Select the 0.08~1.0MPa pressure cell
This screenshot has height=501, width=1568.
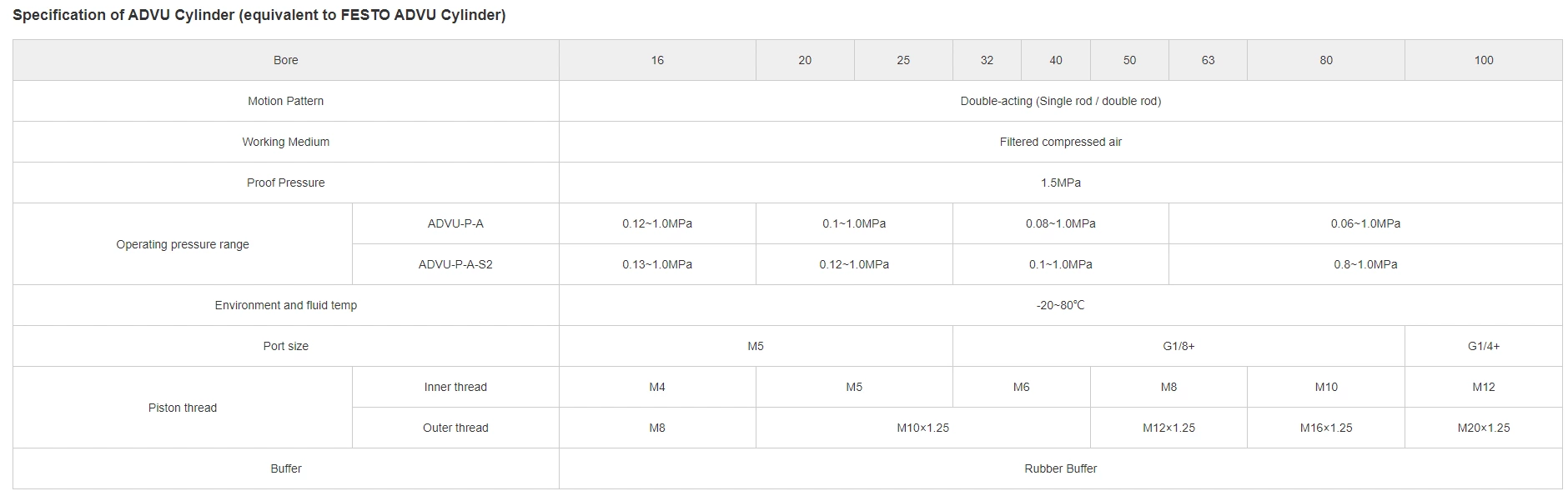point(1060,223)
